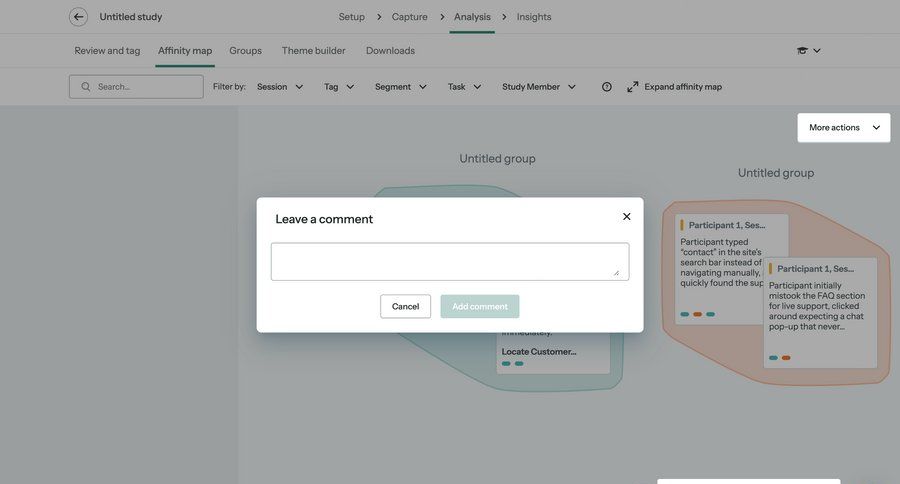The width and height of the screenshot is (900, 484).
Task: Open the Task filter dropdown
Action: coord(464,87)
